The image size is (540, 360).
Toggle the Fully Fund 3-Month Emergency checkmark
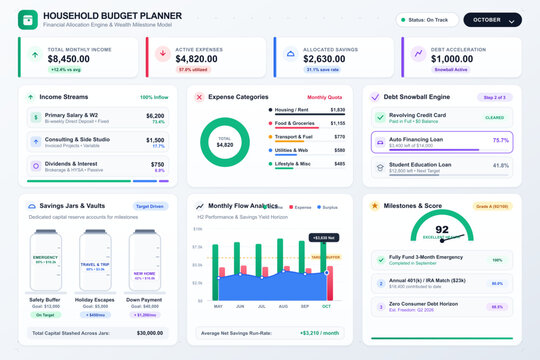381,260
